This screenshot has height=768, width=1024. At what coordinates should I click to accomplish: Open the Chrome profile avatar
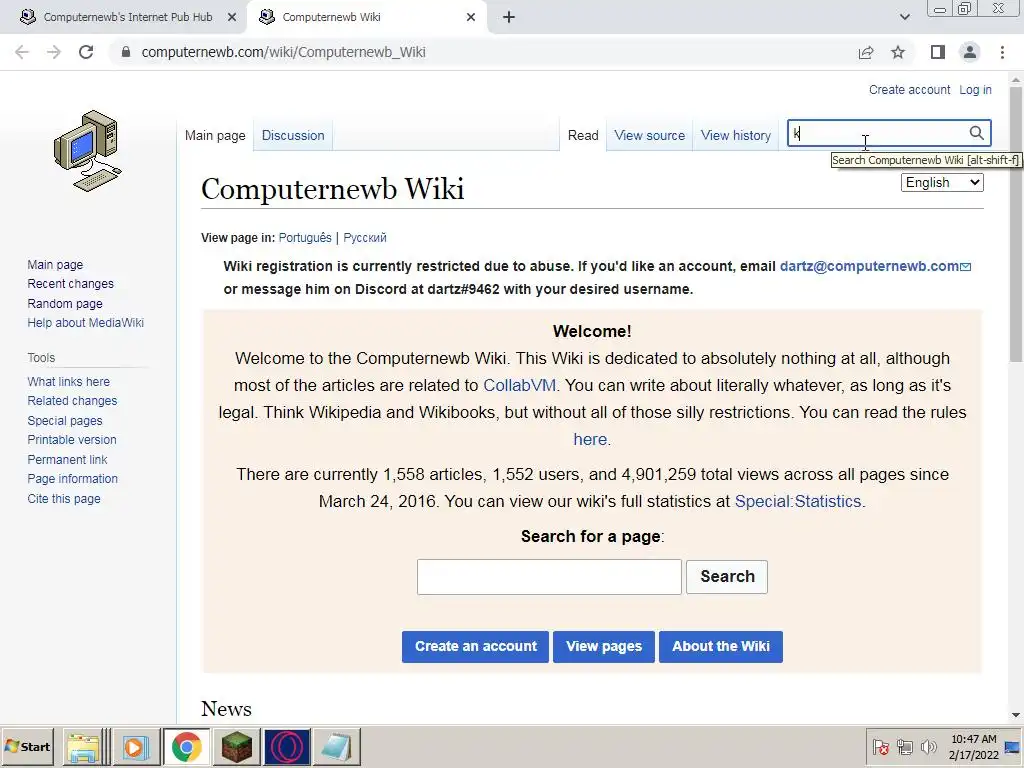pyautogui.click(x=970, y=52)
